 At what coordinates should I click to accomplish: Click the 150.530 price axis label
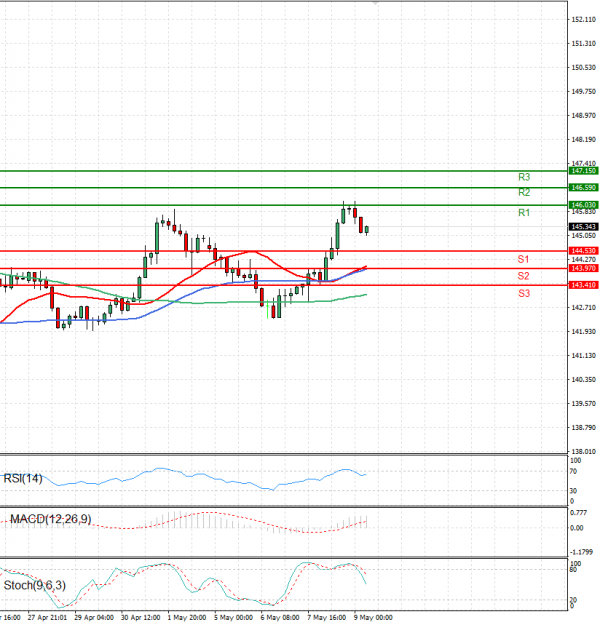click(583, 67)
